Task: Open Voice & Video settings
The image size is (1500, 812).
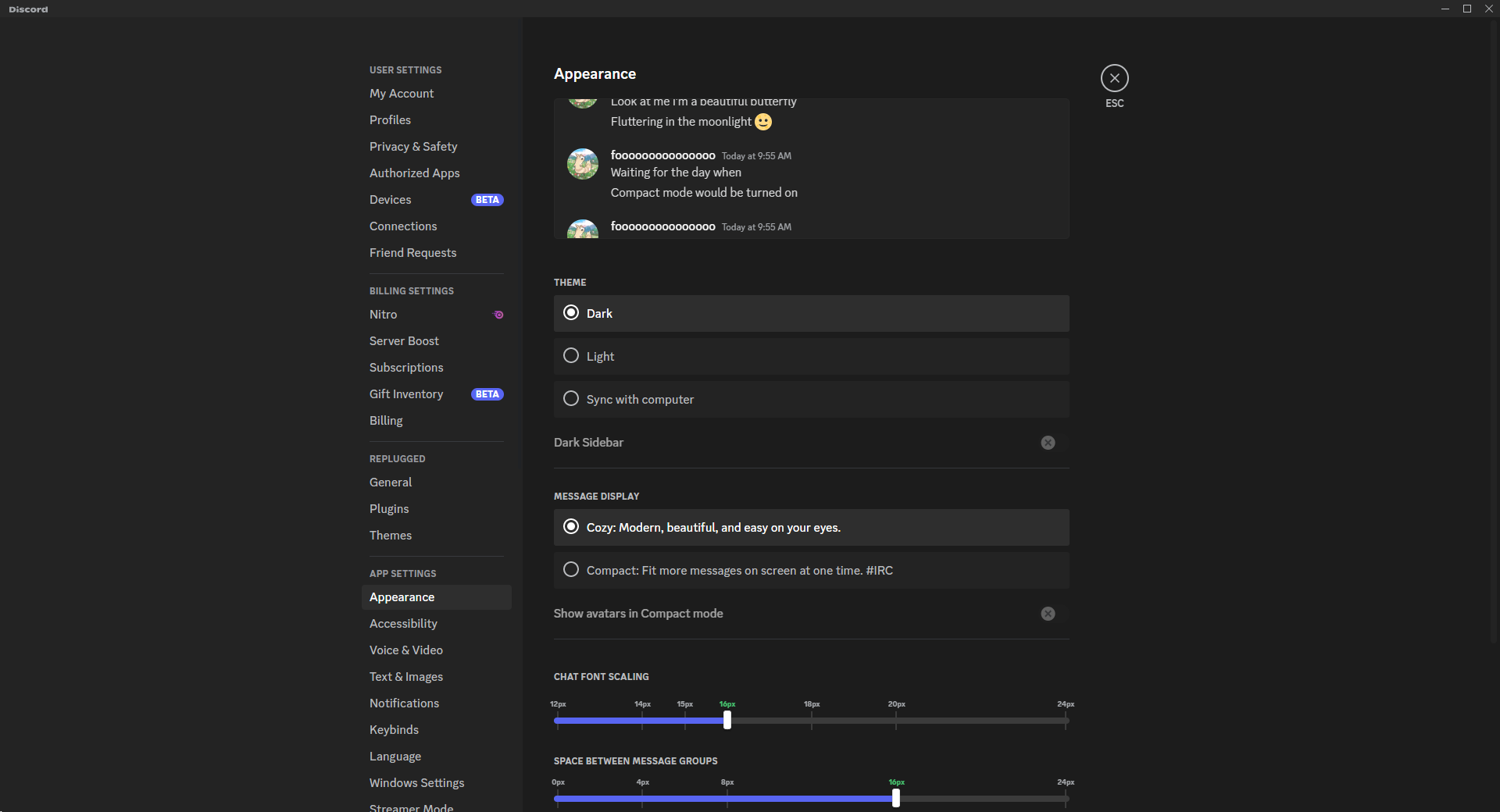Action: coord(436,650)
